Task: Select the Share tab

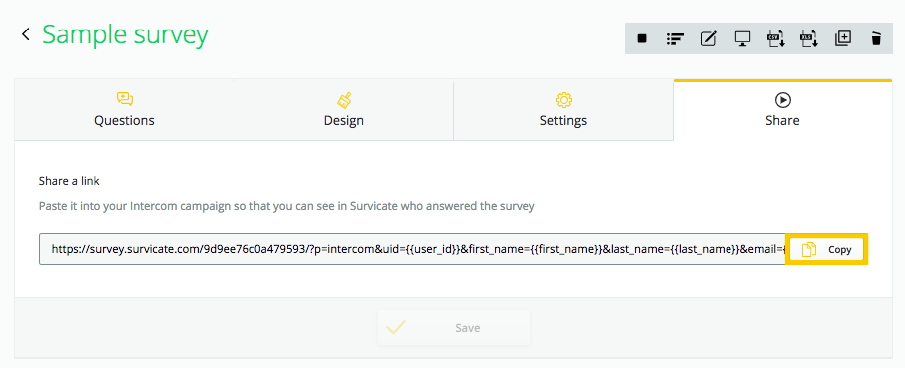Action: 782,110
